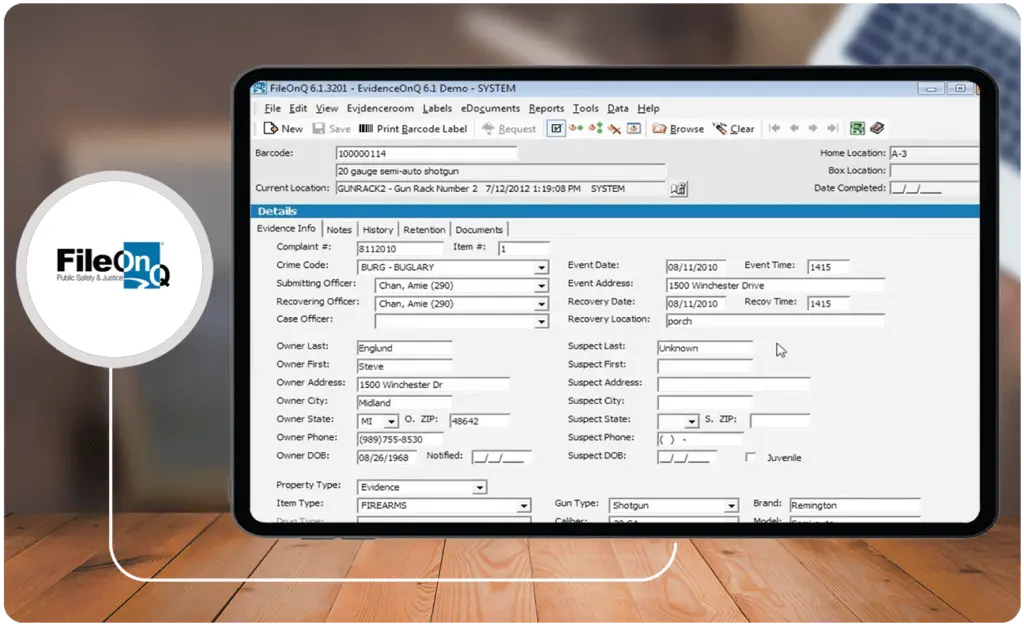This screenshot has height=626, width=1024.
Task: Click the Brand field showing Remington
Action: (x=854, y=505)
